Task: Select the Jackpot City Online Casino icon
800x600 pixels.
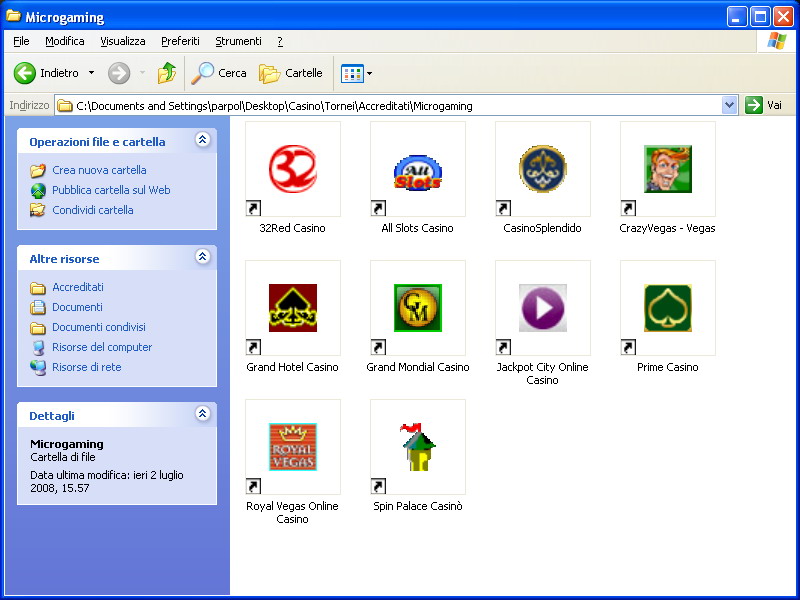Action: pos(543,308)
